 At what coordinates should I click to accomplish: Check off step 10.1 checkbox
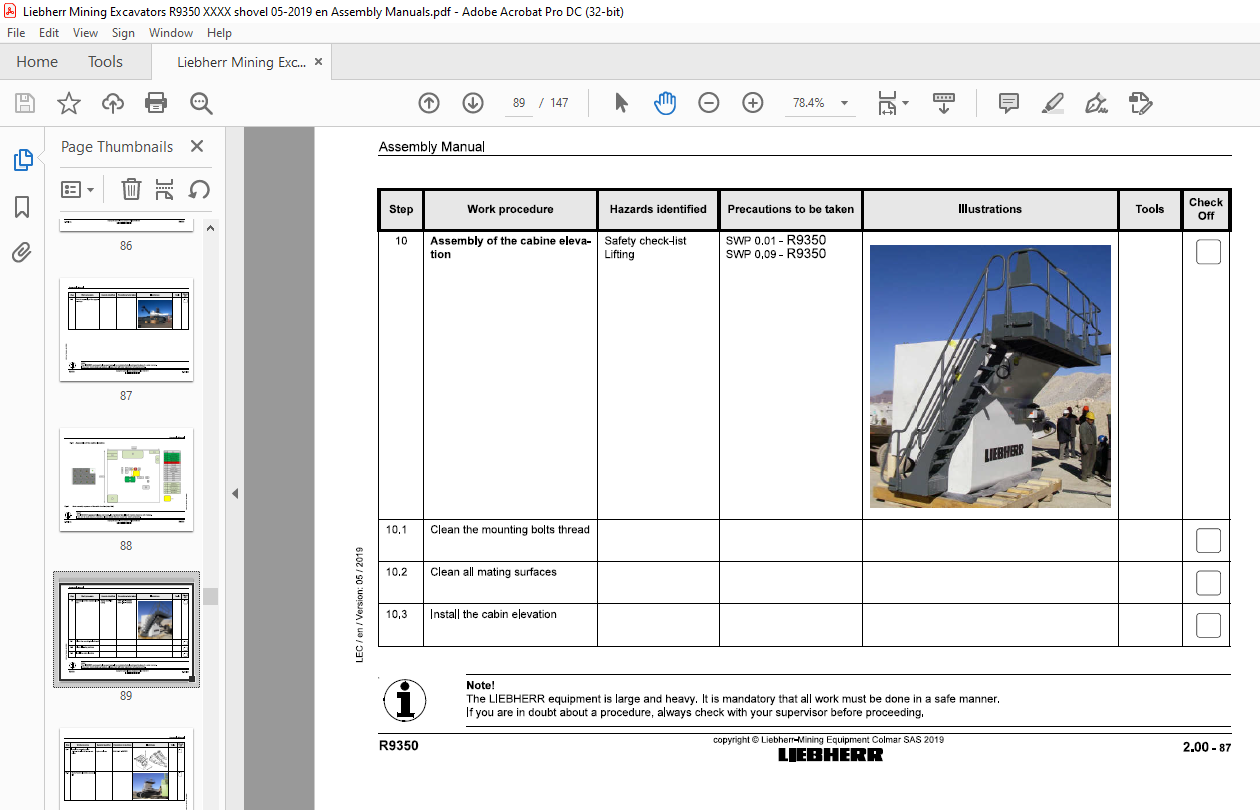[1208, 541]
